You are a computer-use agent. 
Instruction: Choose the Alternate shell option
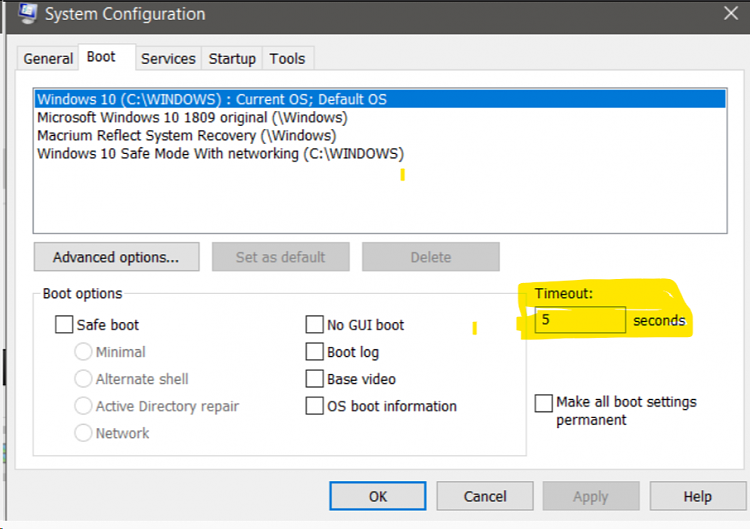coord(83,379)
